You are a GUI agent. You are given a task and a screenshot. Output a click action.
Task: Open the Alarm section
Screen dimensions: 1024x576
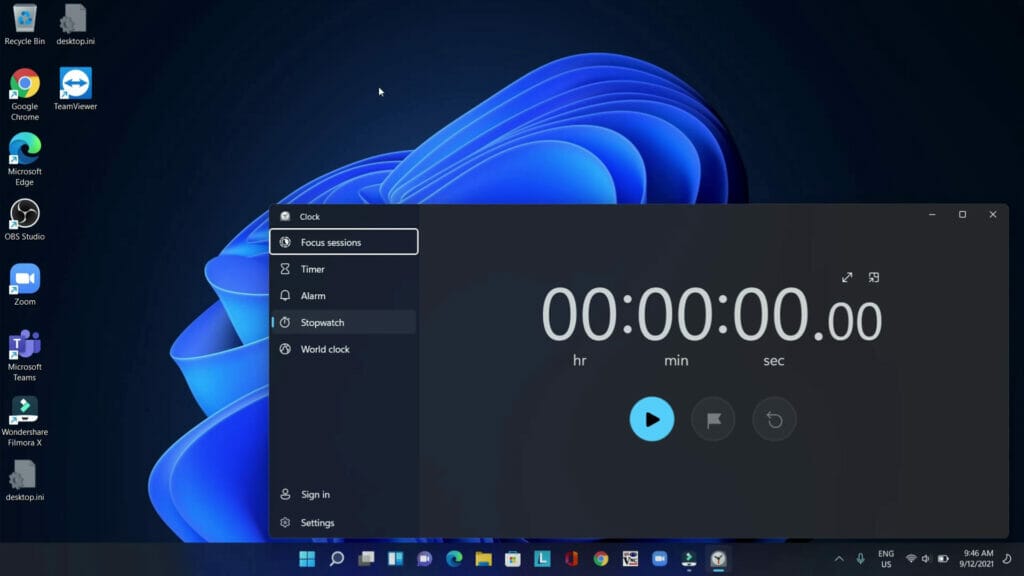tap(312, 295)
